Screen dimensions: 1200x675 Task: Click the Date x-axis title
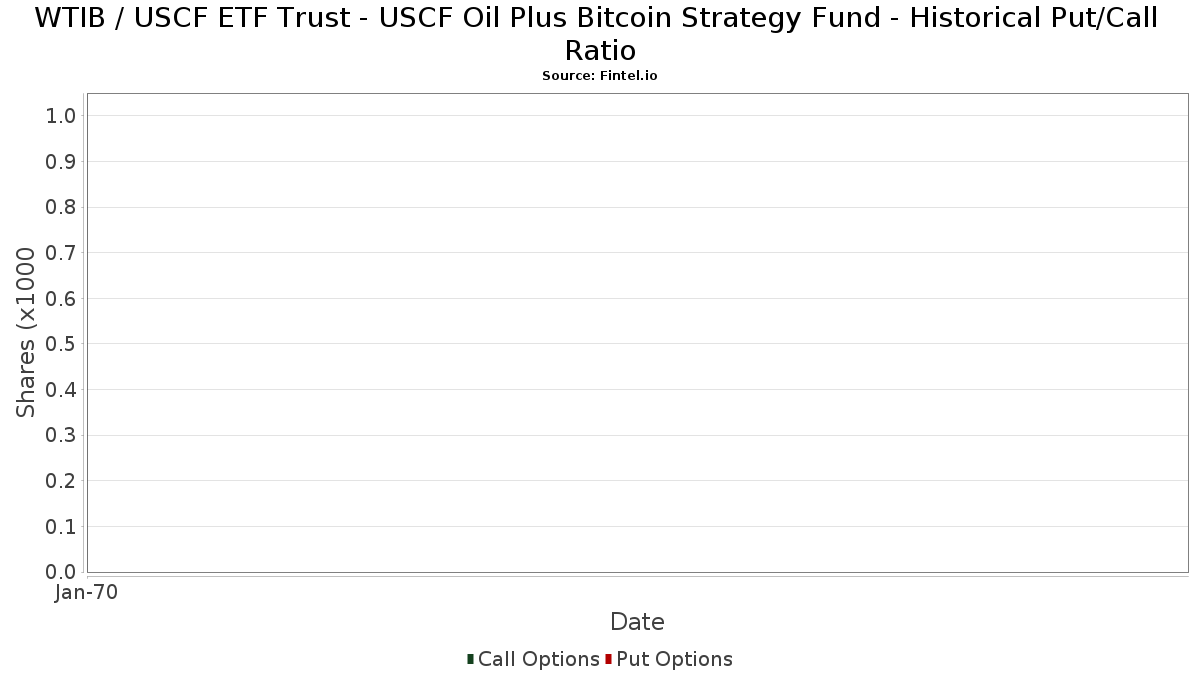coord(637,622)
